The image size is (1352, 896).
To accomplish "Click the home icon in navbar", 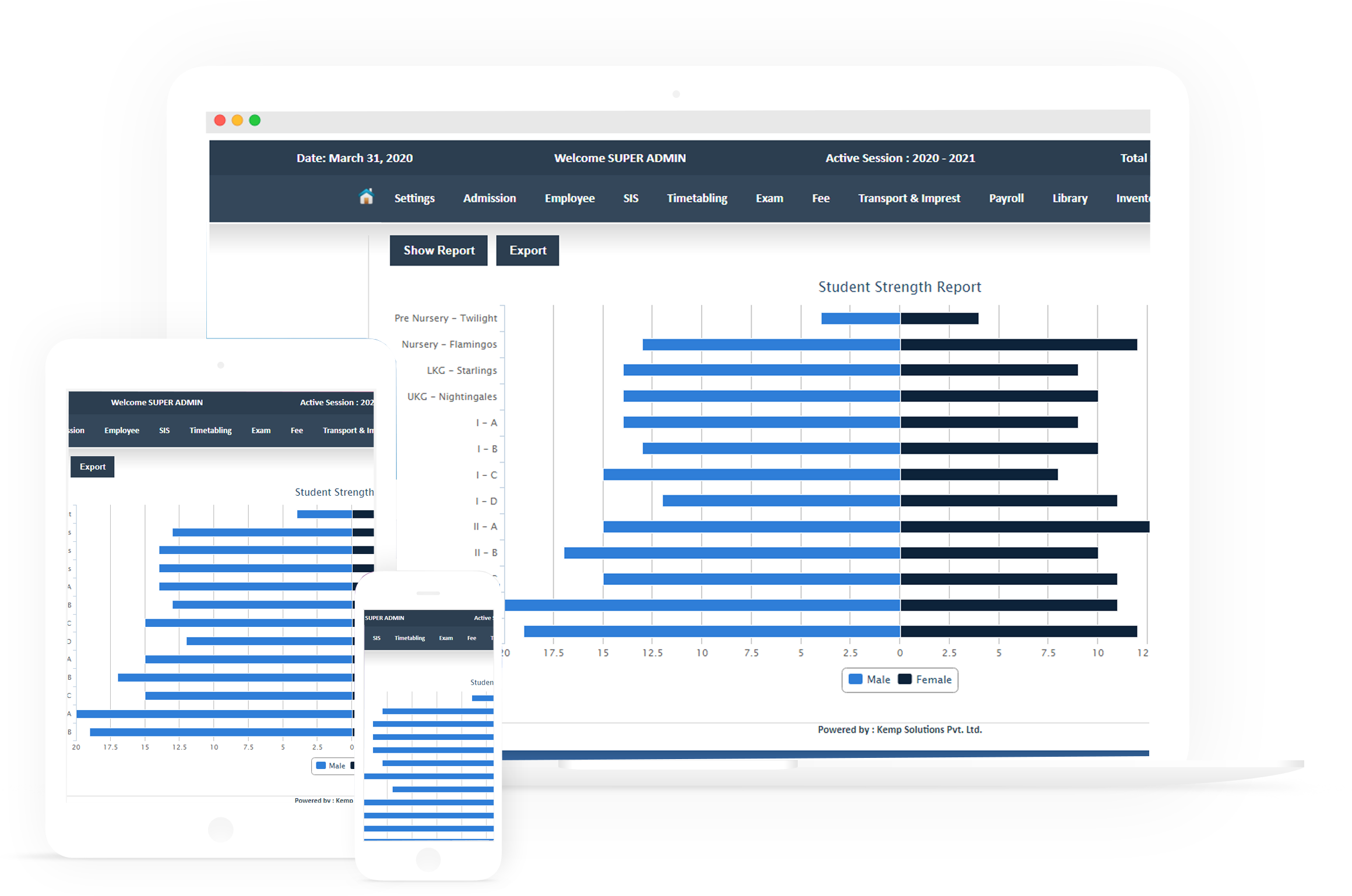I will point(366,197).
